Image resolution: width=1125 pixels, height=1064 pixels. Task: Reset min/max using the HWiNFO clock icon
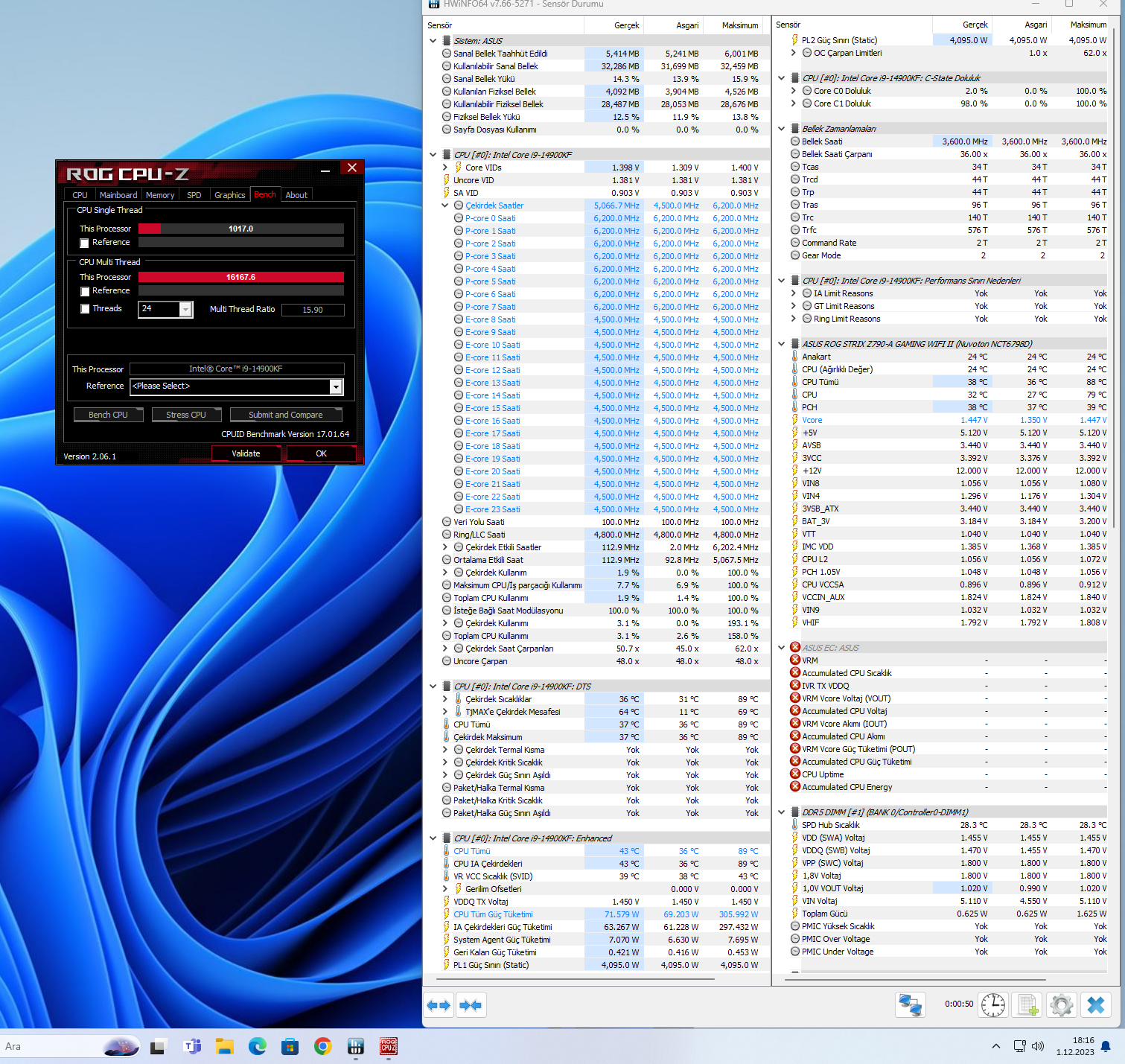[x=992, y=1004]
